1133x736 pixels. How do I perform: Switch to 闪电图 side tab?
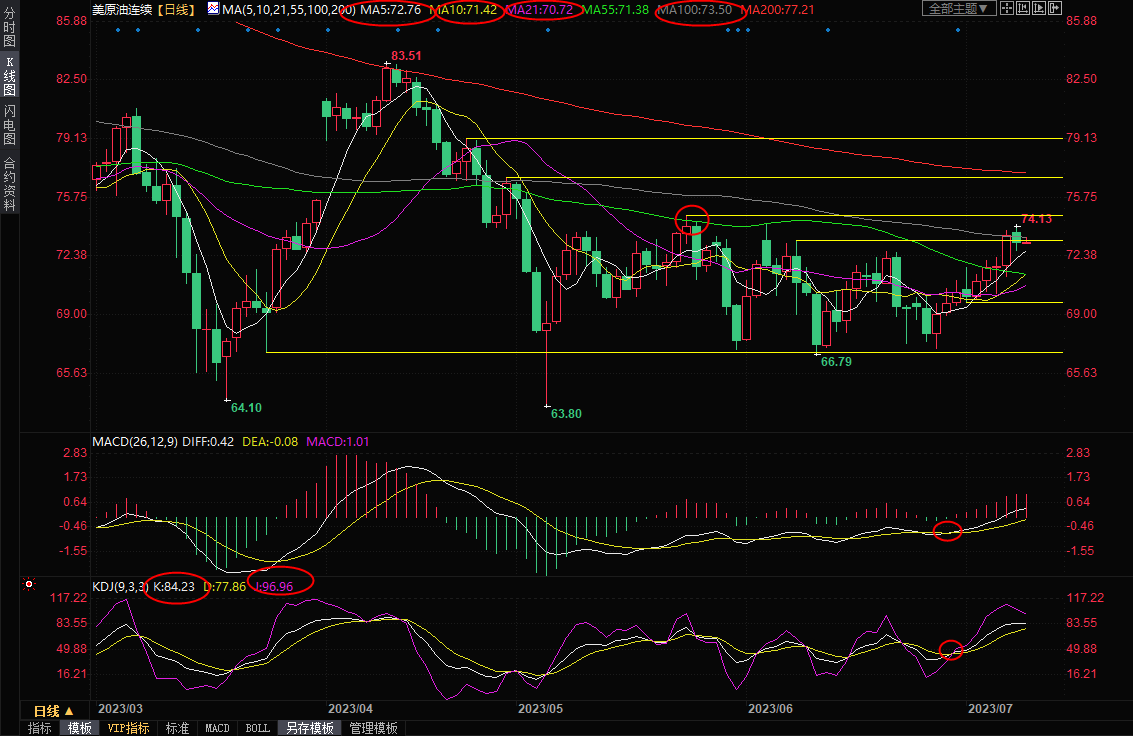point(9,123)
